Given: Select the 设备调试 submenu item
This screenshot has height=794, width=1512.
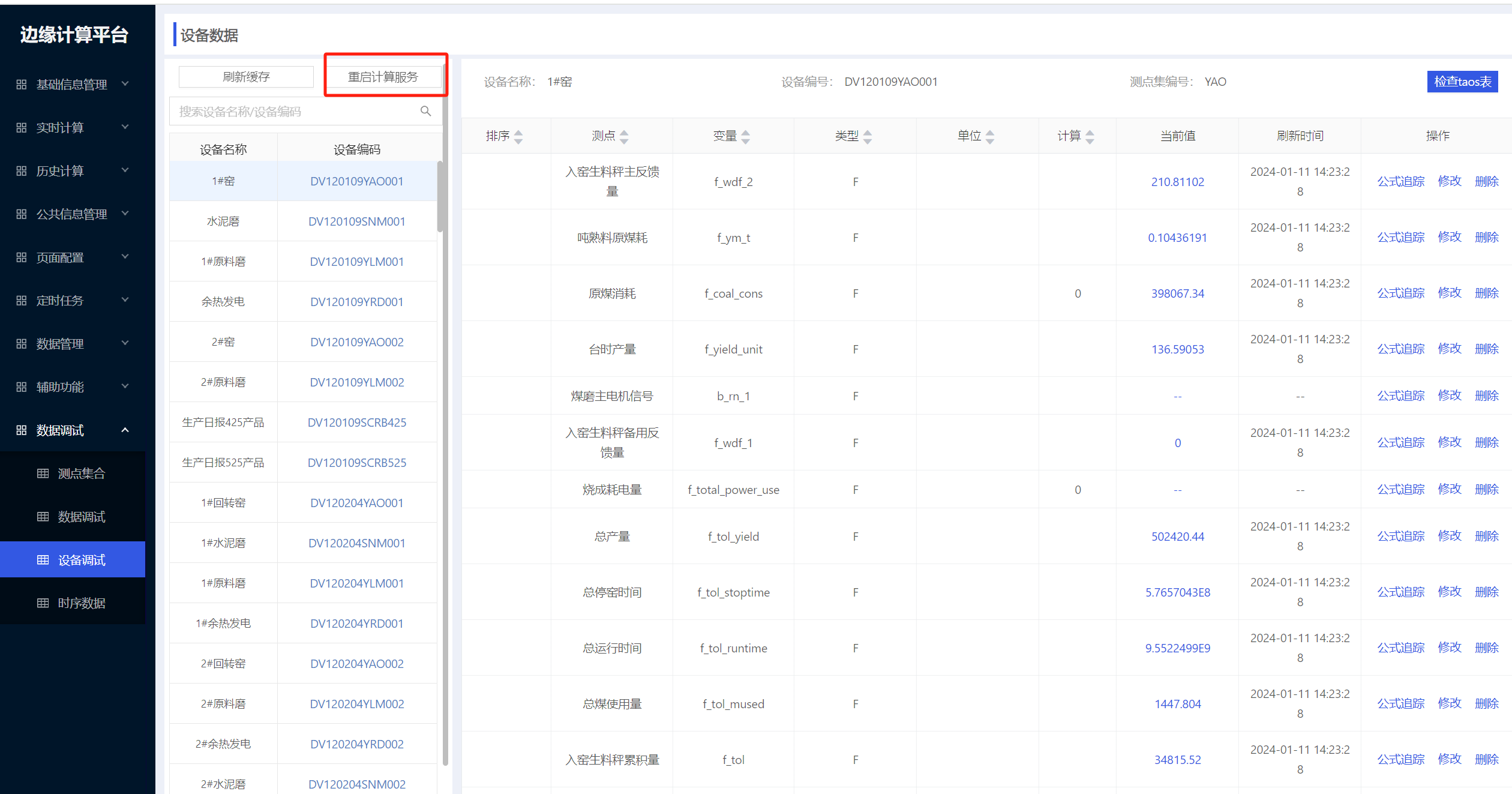Looking at the screenshot, I should tap(73, 559).
